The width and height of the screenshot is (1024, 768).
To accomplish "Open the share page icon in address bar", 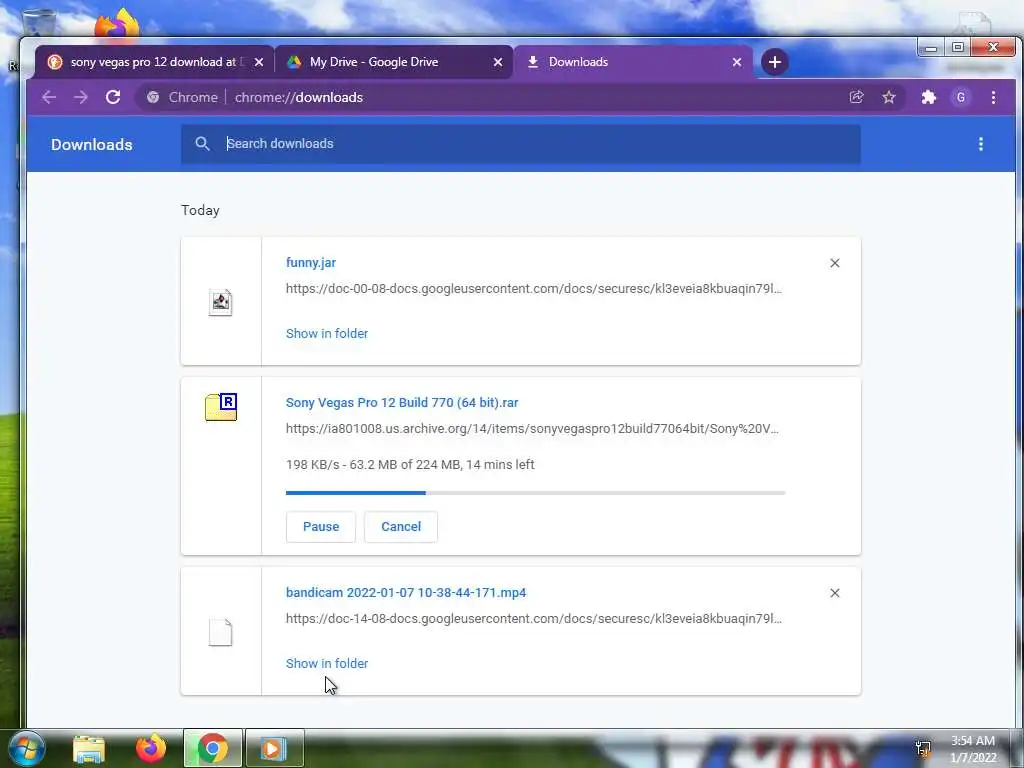I will coord(856,97).
